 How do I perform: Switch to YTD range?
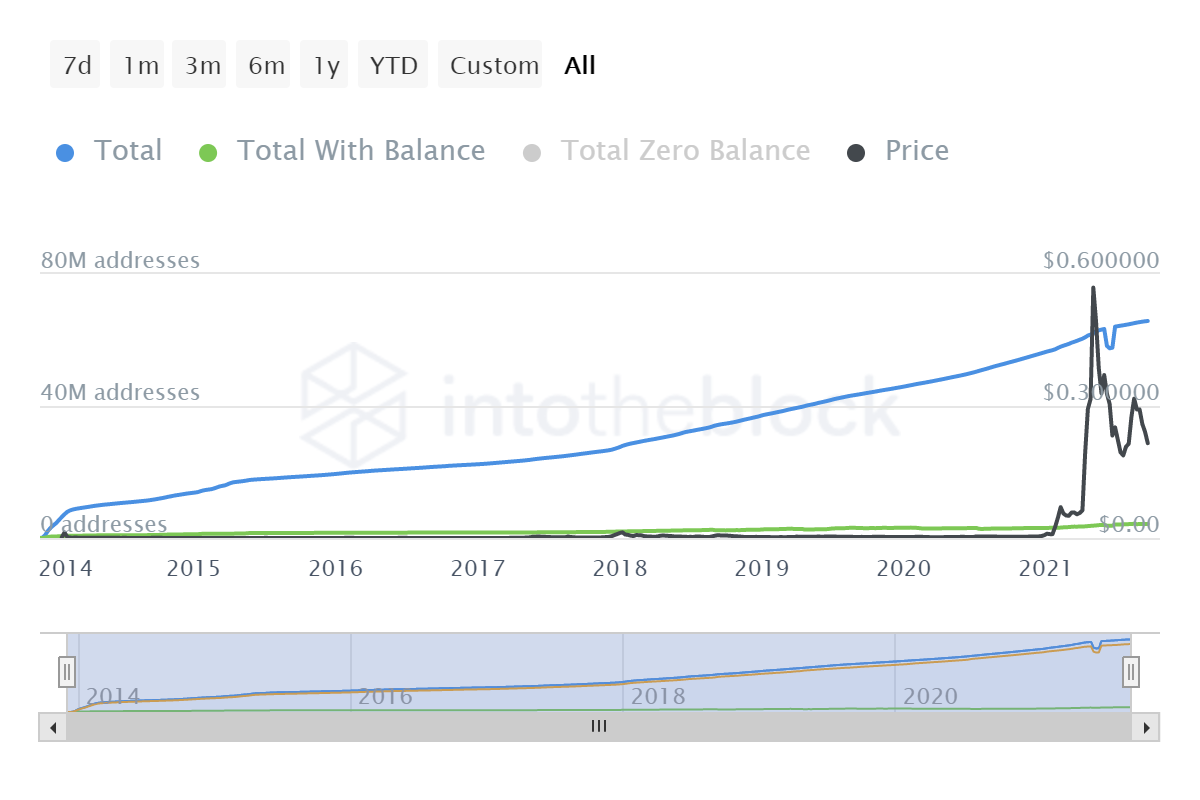[393, 66]
